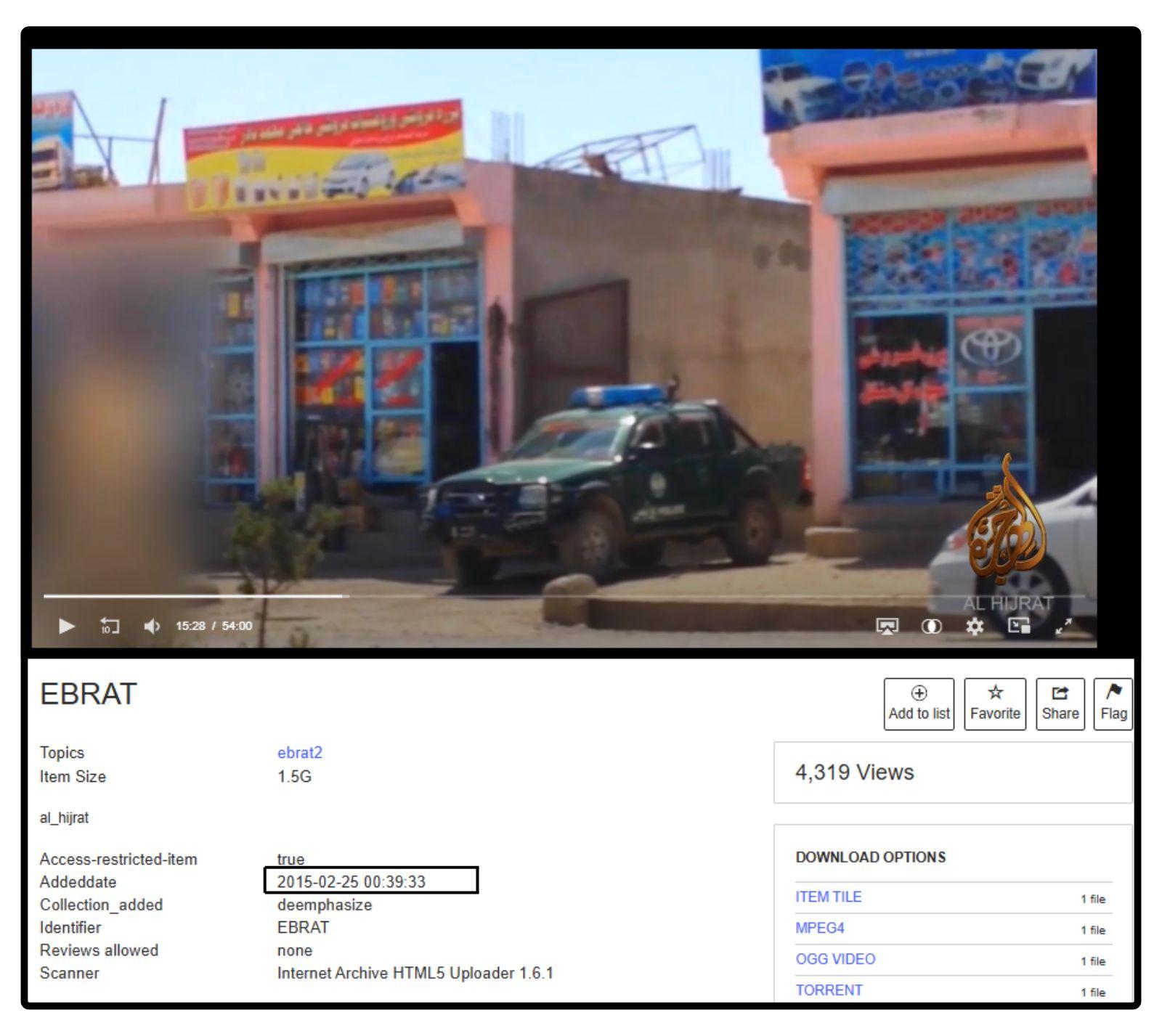Enable picture-in-picture mode
Viewport: 1162px width, 1036px height.
1019,626
